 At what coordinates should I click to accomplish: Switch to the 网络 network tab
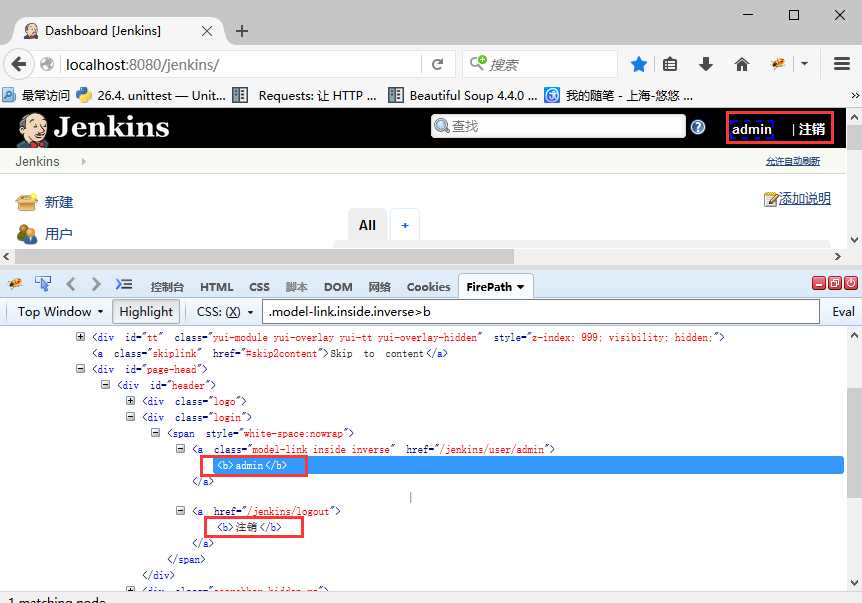click(379, 287)
